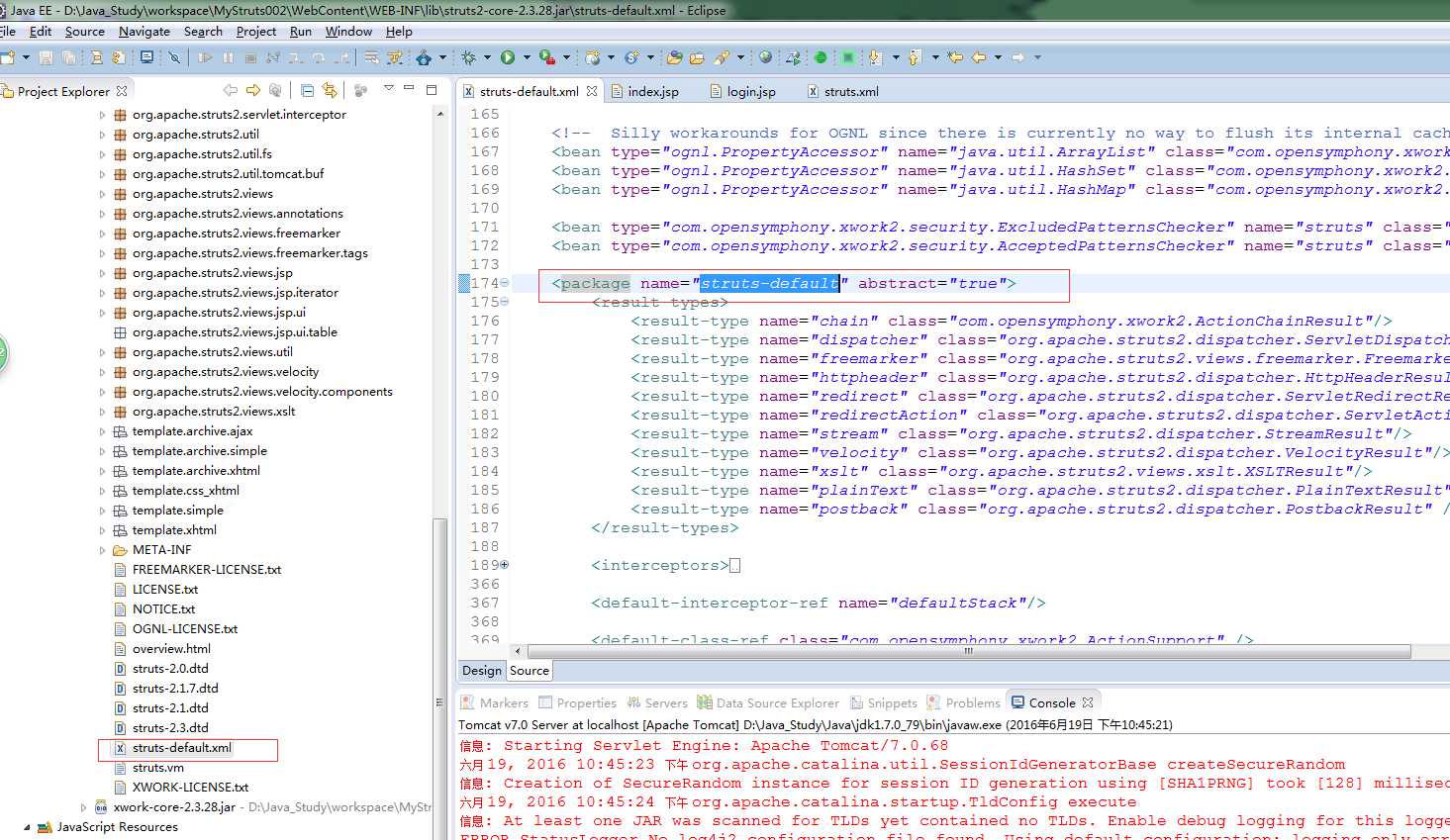Open Project Explorer view menu triangle

click(389, 88)
